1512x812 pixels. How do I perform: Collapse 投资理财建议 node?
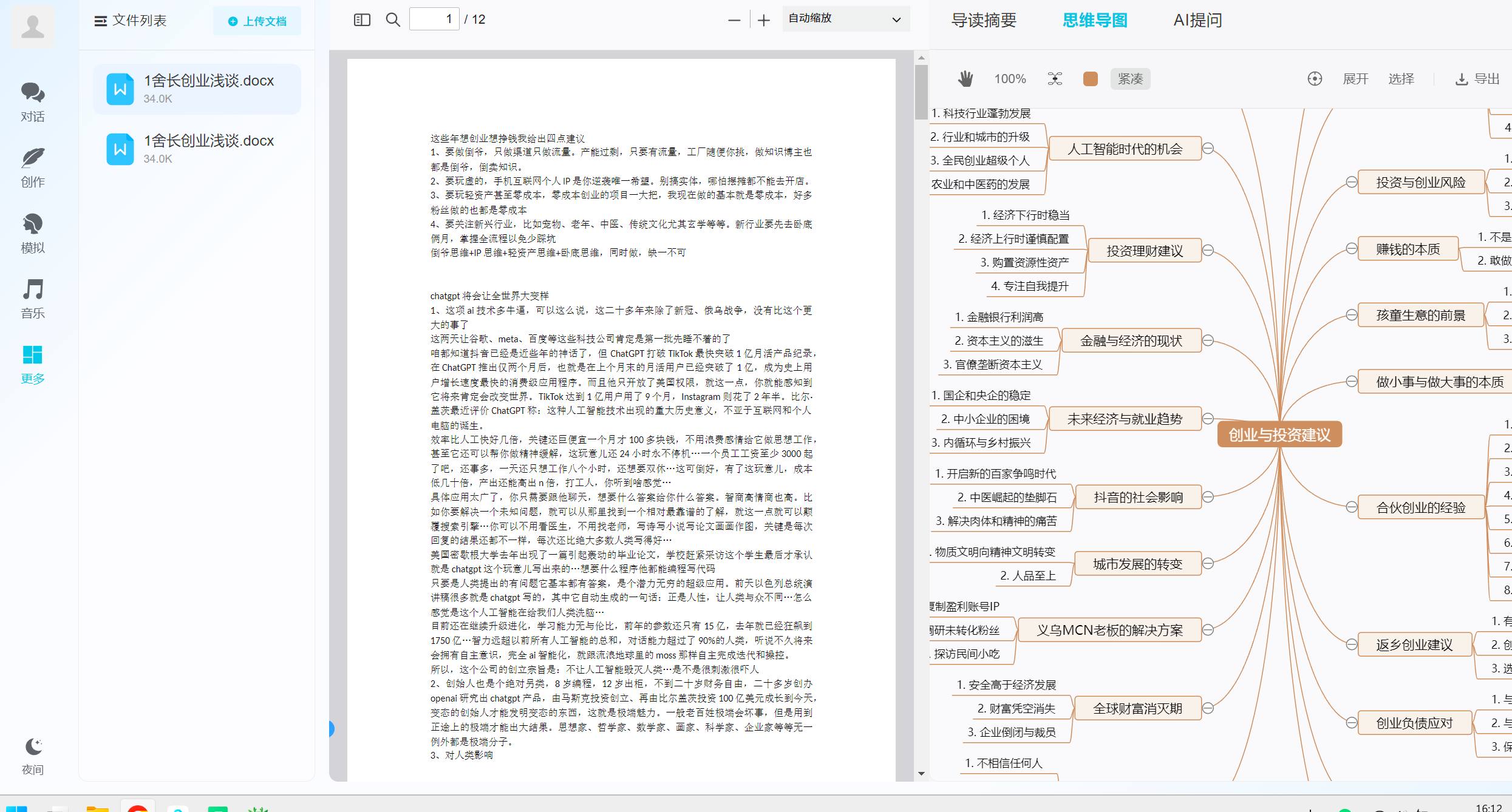(1208, 250)
